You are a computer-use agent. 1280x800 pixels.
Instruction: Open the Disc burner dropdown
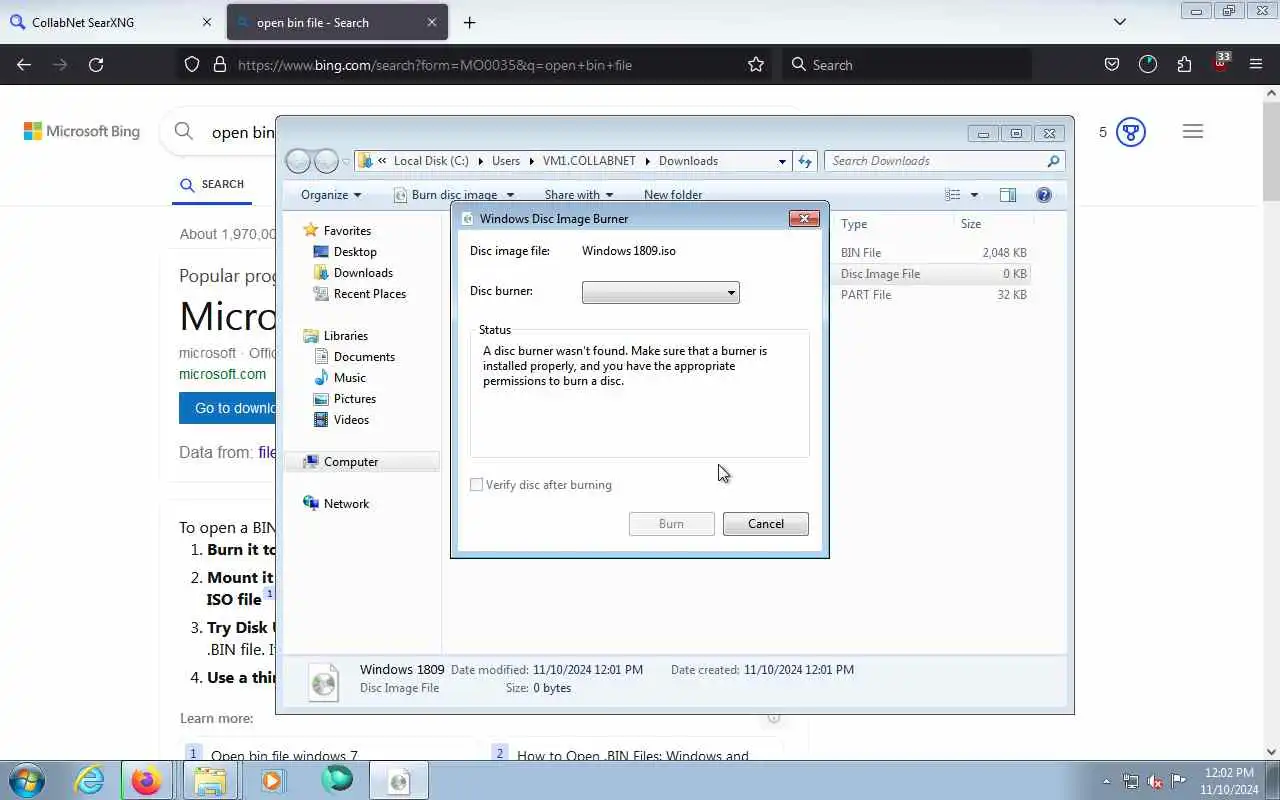tap(660, 292)
